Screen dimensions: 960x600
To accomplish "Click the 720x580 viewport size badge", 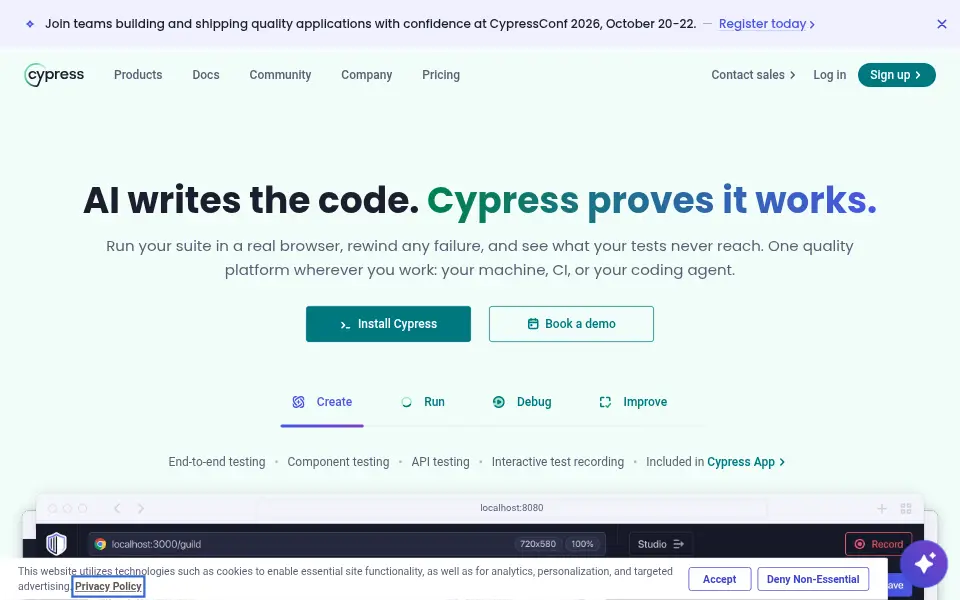I will click(x=538, y=544).
